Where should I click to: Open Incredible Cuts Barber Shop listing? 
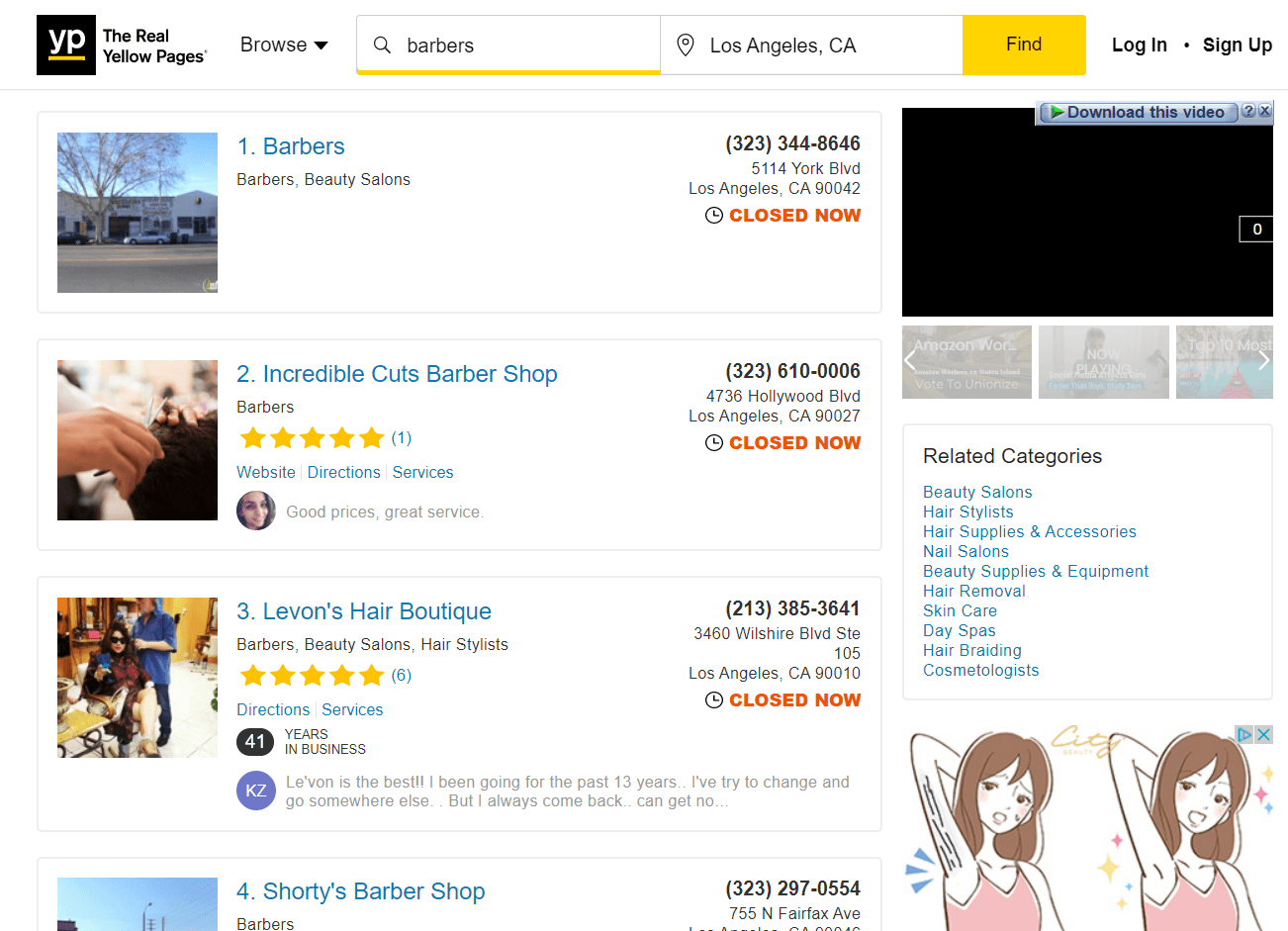[x=397, y=374]
